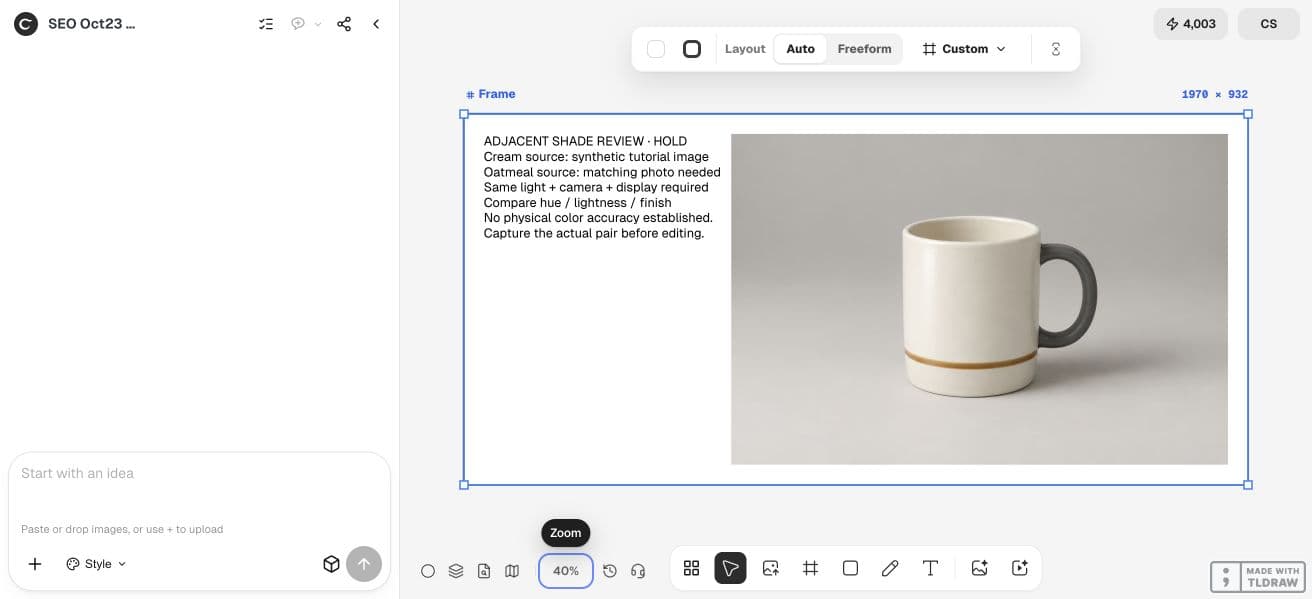
Task: Open the Custom frame size dropdown
Action: pos(964,49)
